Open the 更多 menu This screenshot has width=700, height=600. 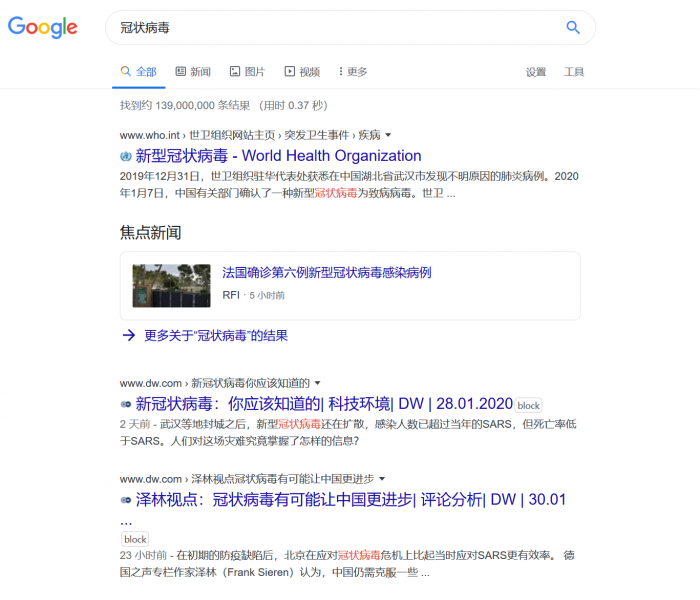click(x=353, y=72)
